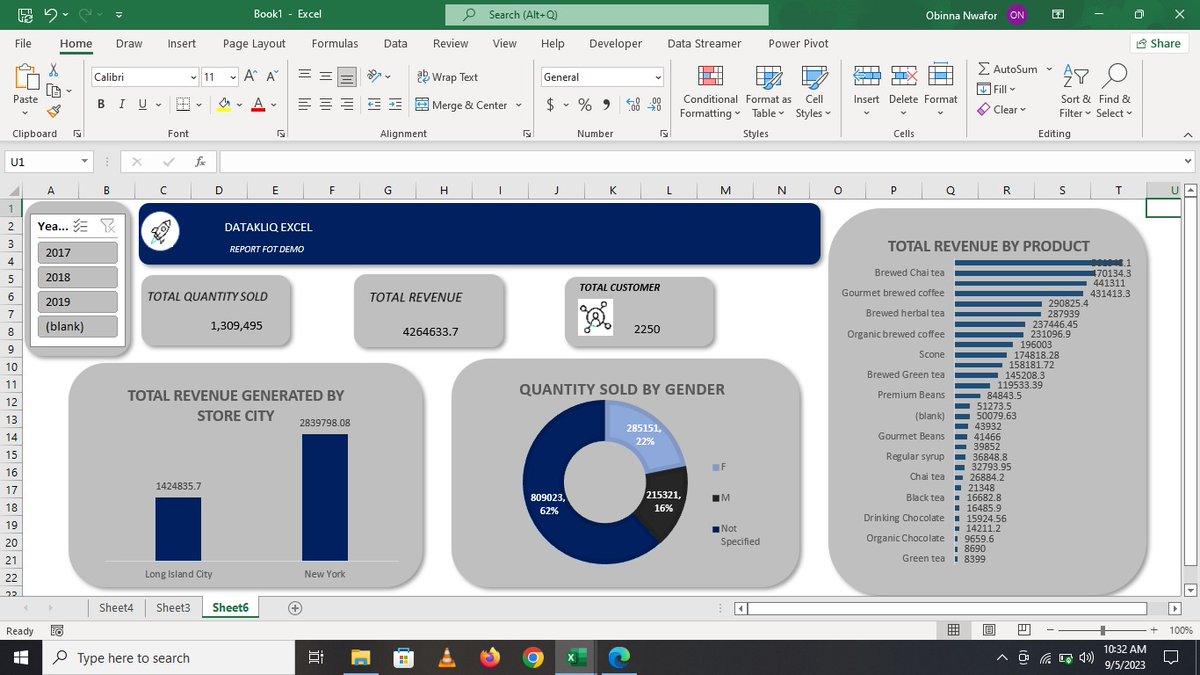Apply the Percent Style format
Viewport: 1200px width, 675px height.
coord(584,105)
